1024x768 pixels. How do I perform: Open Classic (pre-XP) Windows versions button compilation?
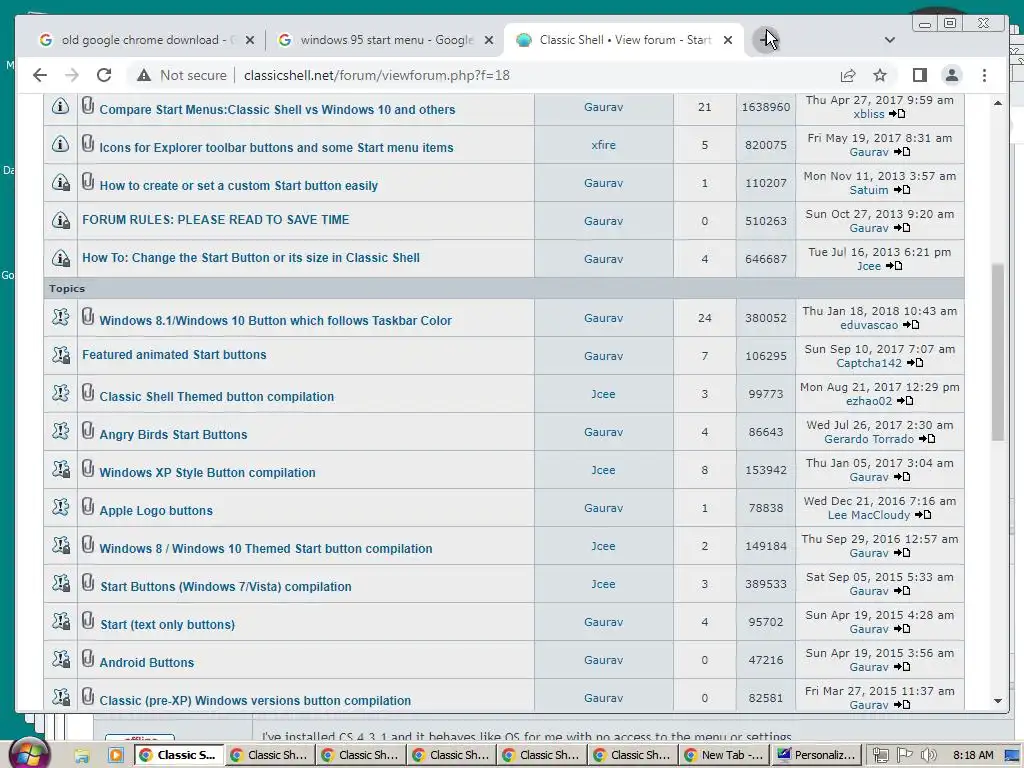click(x=255, y=700)
